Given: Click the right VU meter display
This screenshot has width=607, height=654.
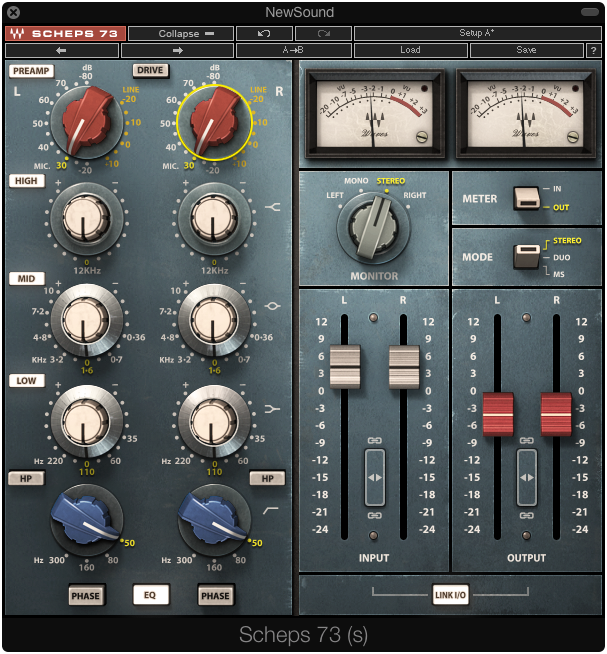Looking at the screenshot, I should 526,113.
